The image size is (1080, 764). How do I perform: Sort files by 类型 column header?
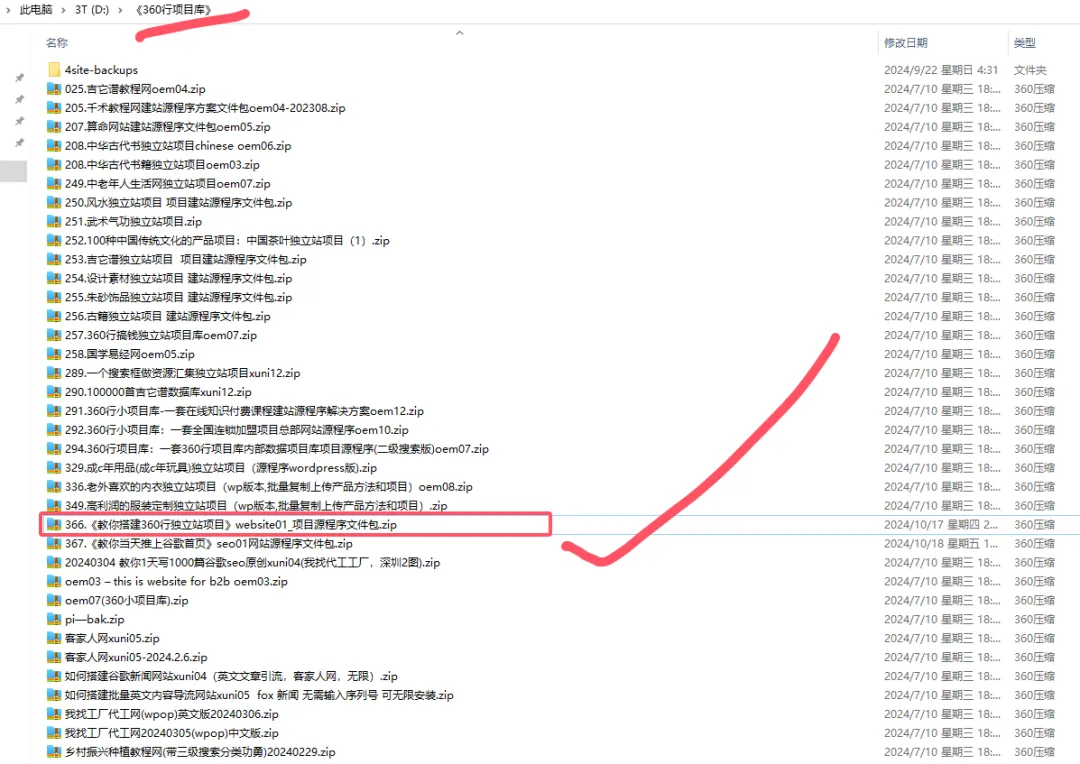pyautogui.click(x=1024, y=43)
